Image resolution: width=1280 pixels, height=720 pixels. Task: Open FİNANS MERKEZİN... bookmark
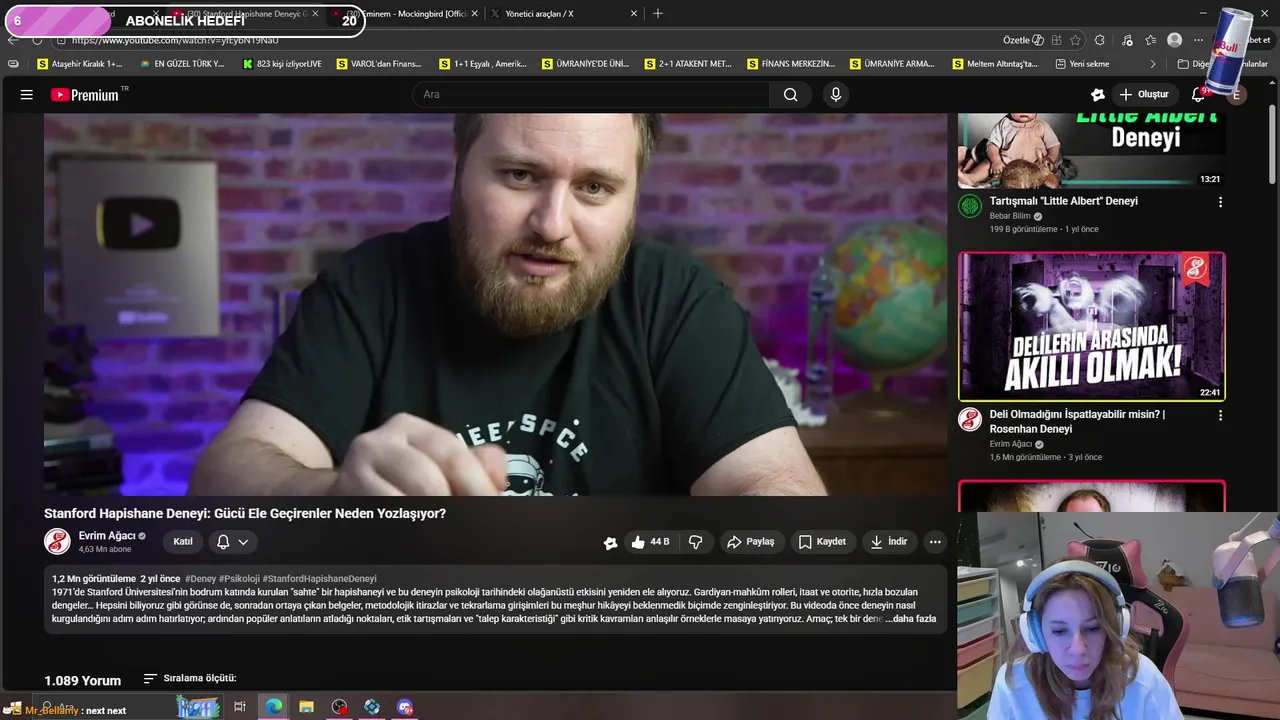[x=791, y=64]
